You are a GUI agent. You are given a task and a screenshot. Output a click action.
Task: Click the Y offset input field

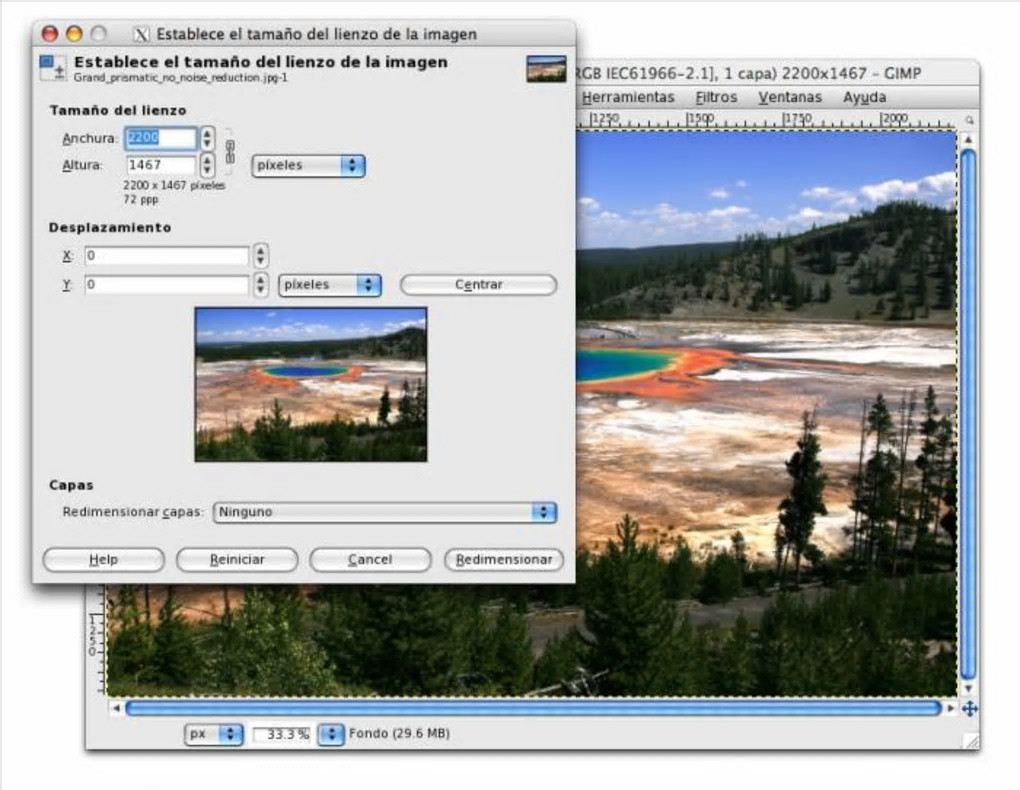[167, 284]
